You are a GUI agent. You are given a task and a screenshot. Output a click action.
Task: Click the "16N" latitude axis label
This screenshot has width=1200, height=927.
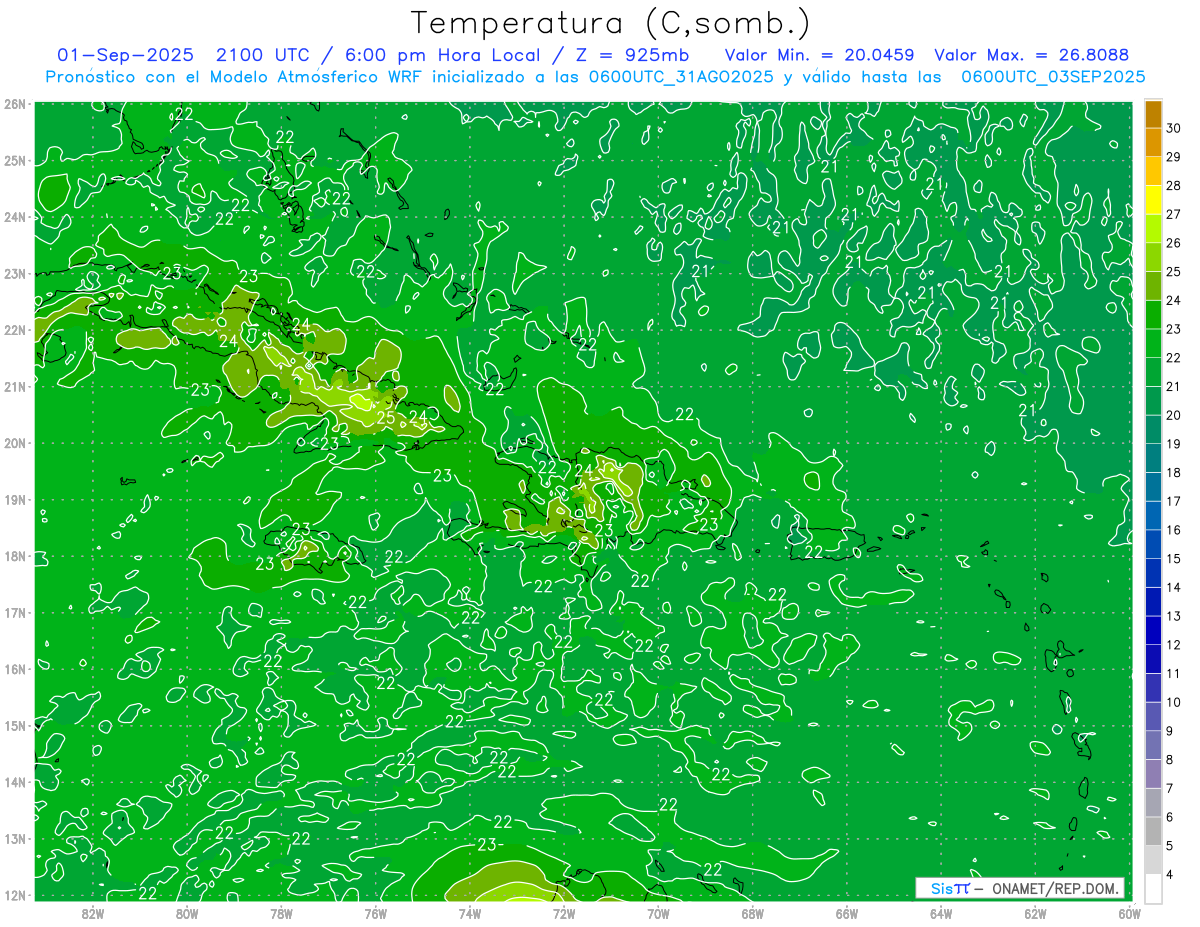tap(14, 669)
